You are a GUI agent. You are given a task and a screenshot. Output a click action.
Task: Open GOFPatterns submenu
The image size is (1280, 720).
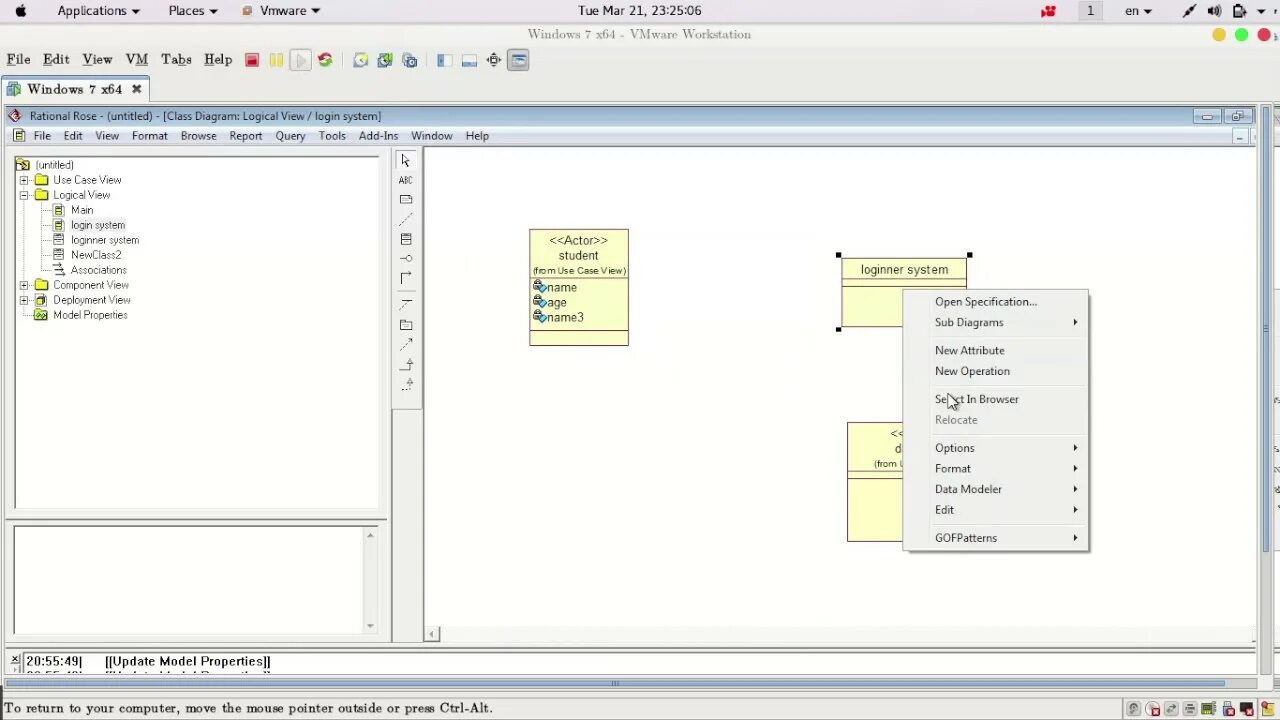(x=996, y=538)
